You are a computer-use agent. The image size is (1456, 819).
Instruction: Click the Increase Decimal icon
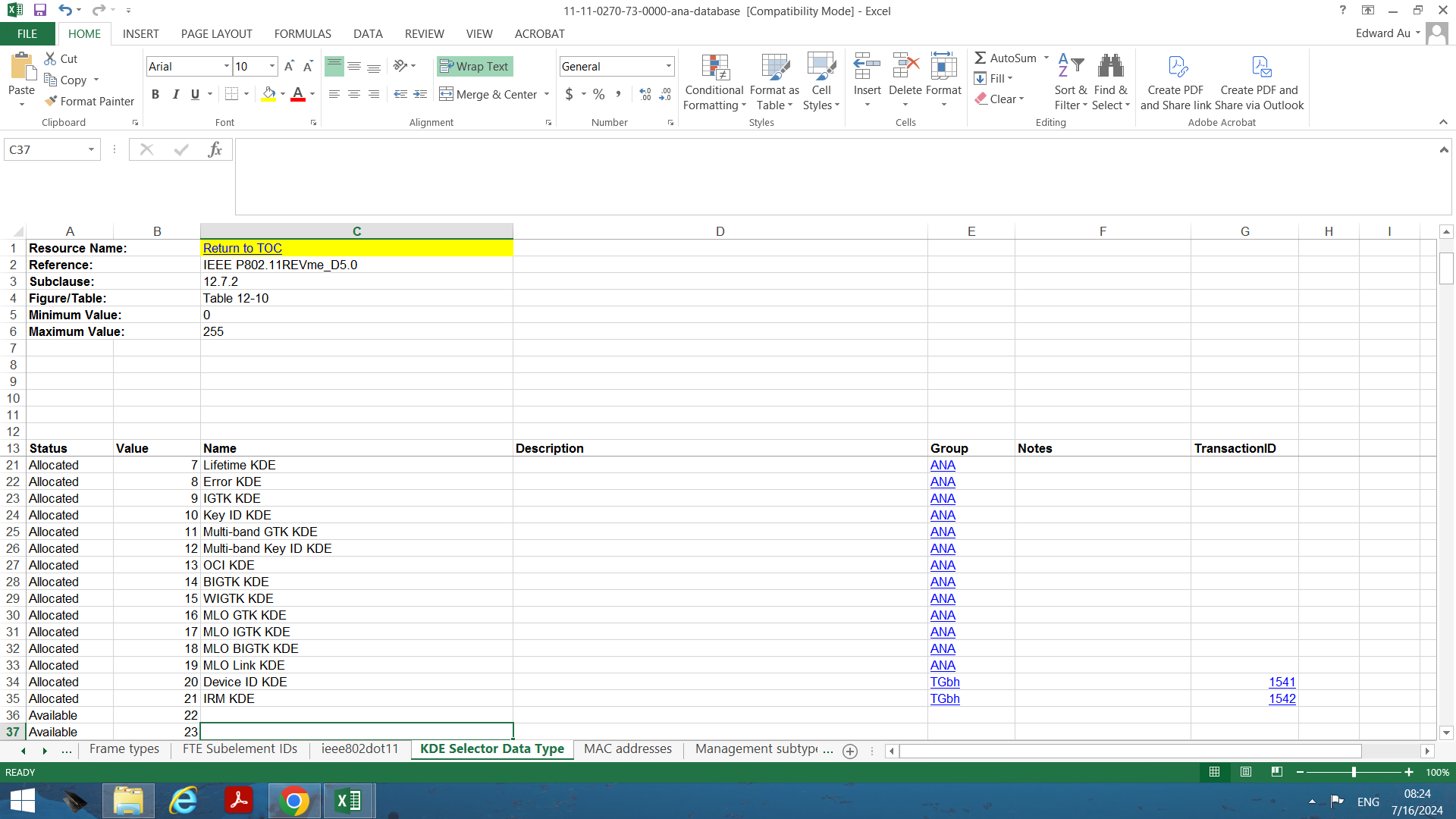[x=645, y=94]
